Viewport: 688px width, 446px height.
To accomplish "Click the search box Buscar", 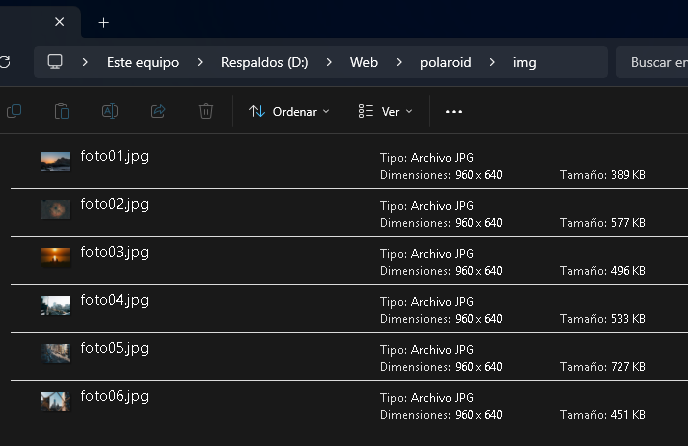I will 655,62.
